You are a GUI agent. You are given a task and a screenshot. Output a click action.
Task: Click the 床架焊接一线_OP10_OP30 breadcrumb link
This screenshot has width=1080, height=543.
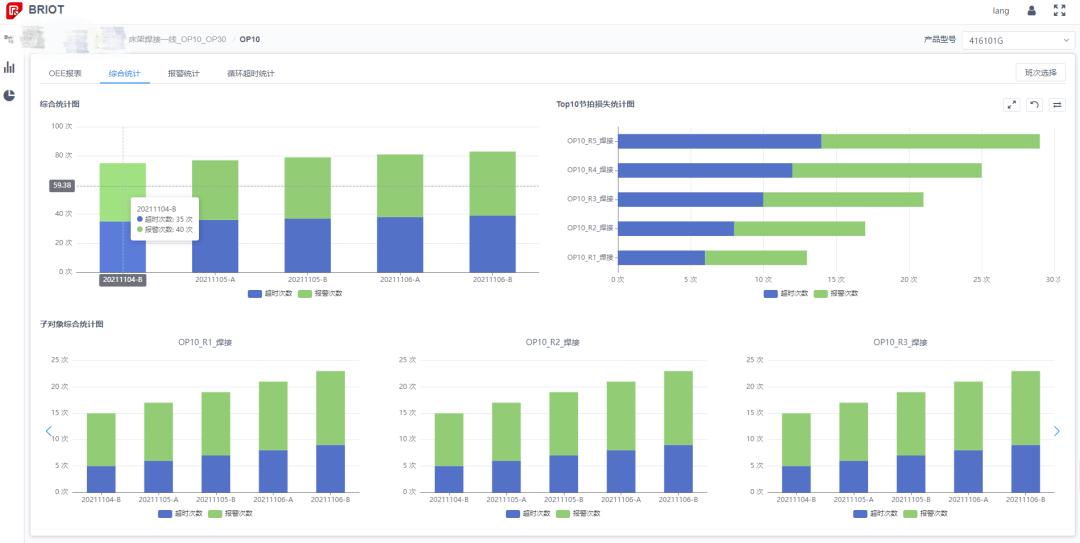pyautogui.click(x=177, y=39)
